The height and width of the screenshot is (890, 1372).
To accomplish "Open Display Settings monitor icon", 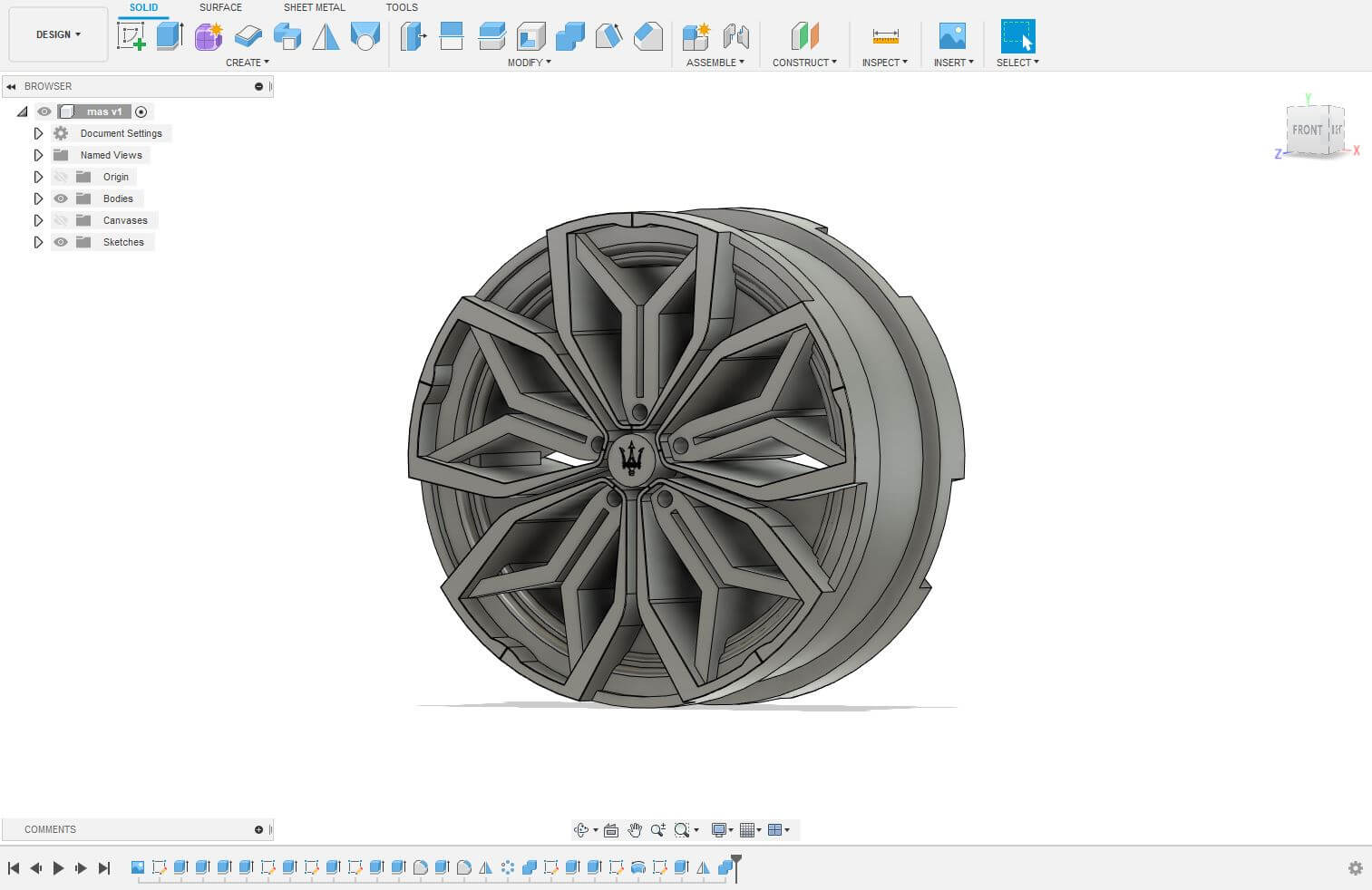I will click(719, 829).
